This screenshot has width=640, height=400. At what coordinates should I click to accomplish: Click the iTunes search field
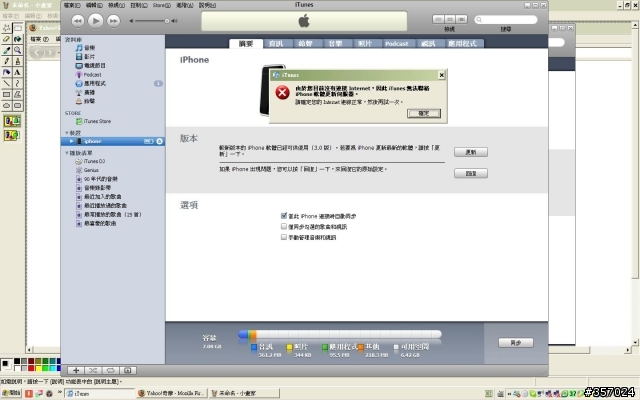point(506,20)
